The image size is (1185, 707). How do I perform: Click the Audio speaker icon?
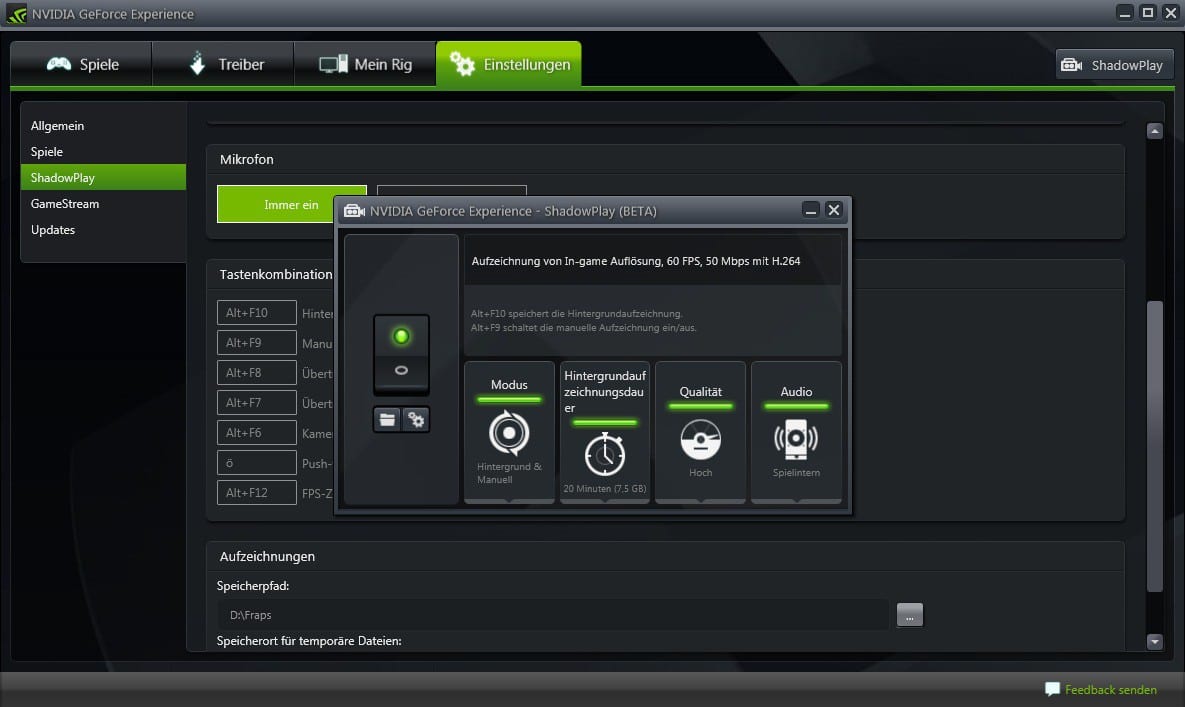796,439
